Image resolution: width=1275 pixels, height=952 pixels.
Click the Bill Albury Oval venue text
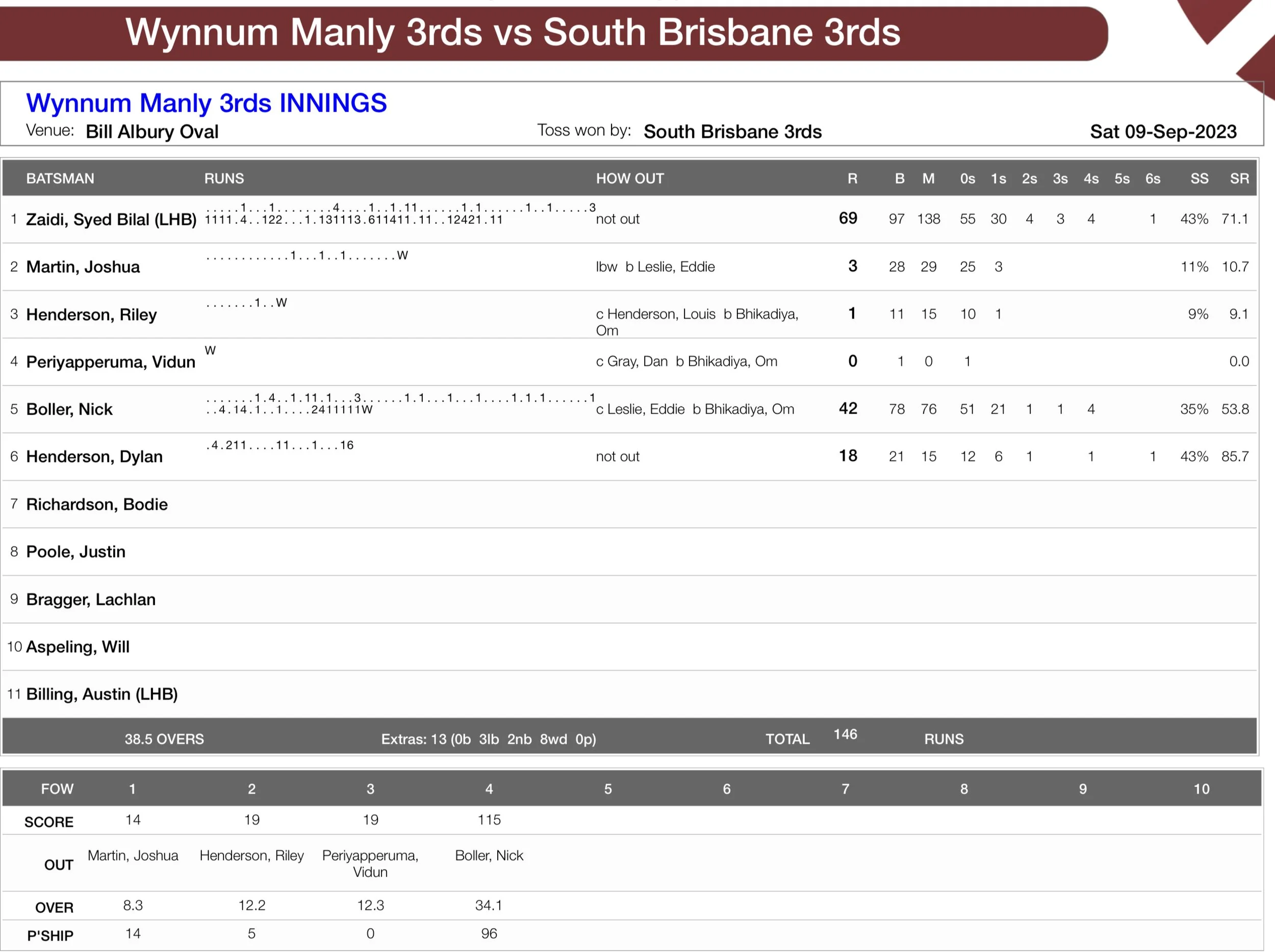pos(151,132)
